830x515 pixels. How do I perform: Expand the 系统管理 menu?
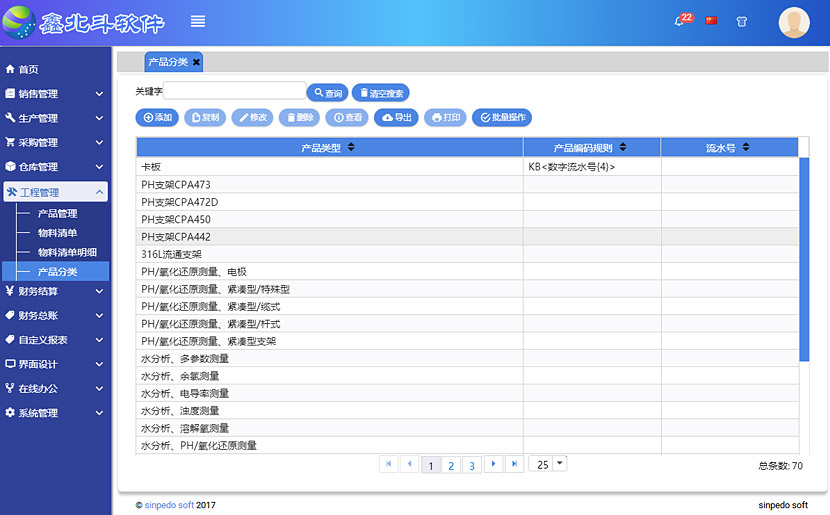(x=56, y=413)
